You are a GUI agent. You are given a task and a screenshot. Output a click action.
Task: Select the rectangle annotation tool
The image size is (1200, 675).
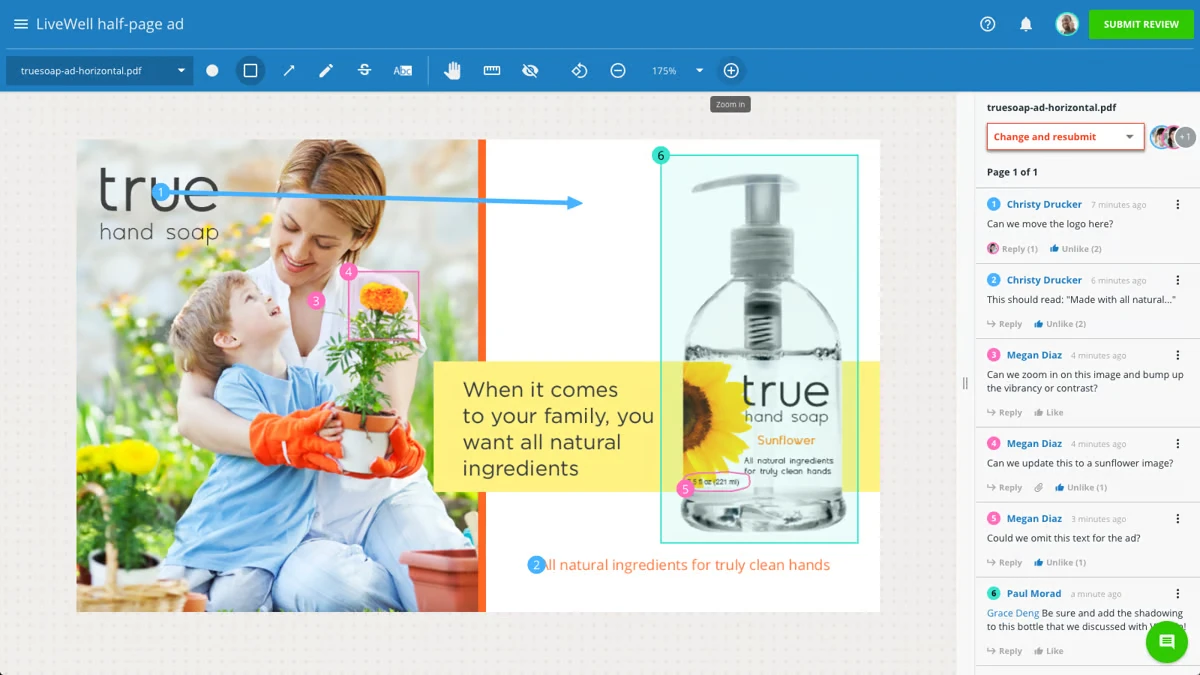click(250, 71)
